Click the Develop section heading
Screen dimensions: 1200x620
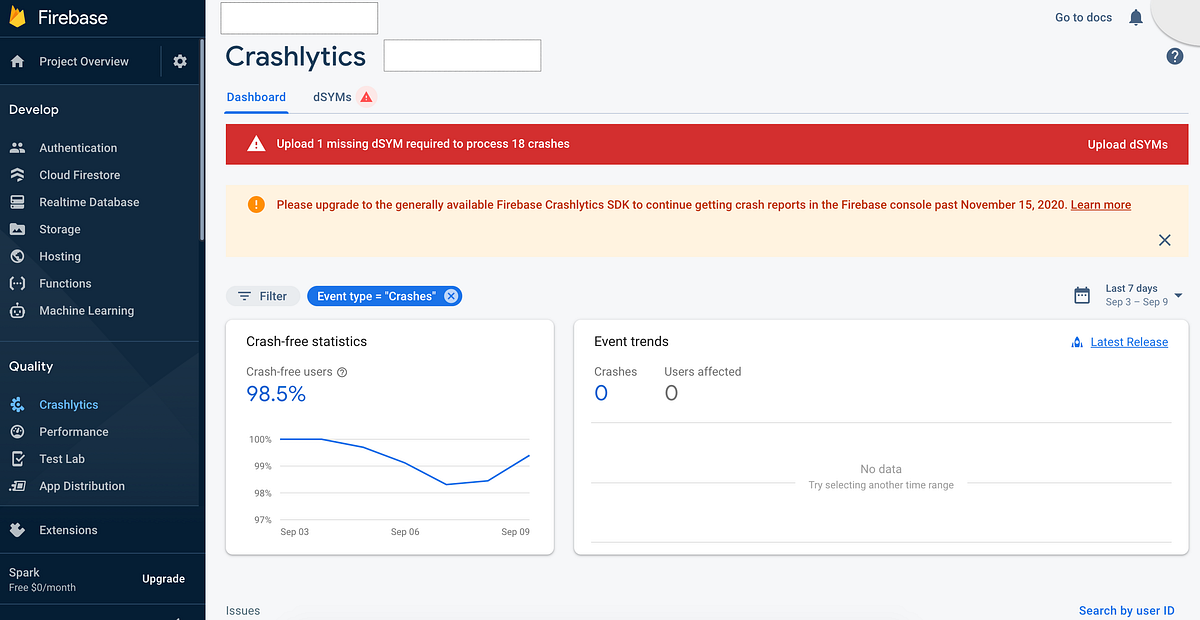(x=34, y=110)
